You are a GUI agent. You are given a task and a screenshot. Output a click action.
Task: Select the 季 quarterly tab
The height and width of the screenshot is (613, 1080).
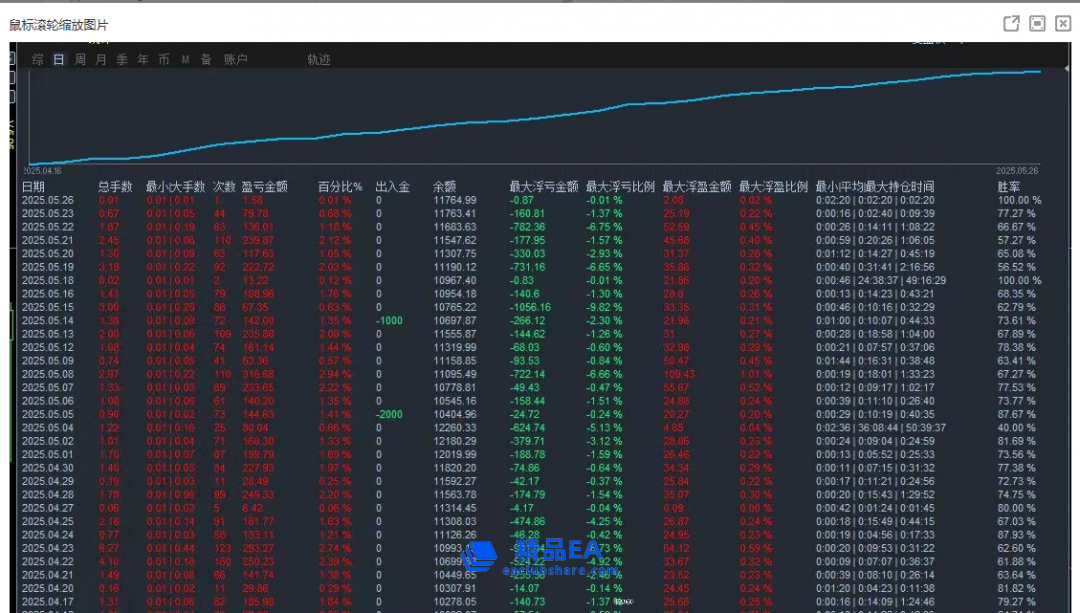click(x=122, y=60)
